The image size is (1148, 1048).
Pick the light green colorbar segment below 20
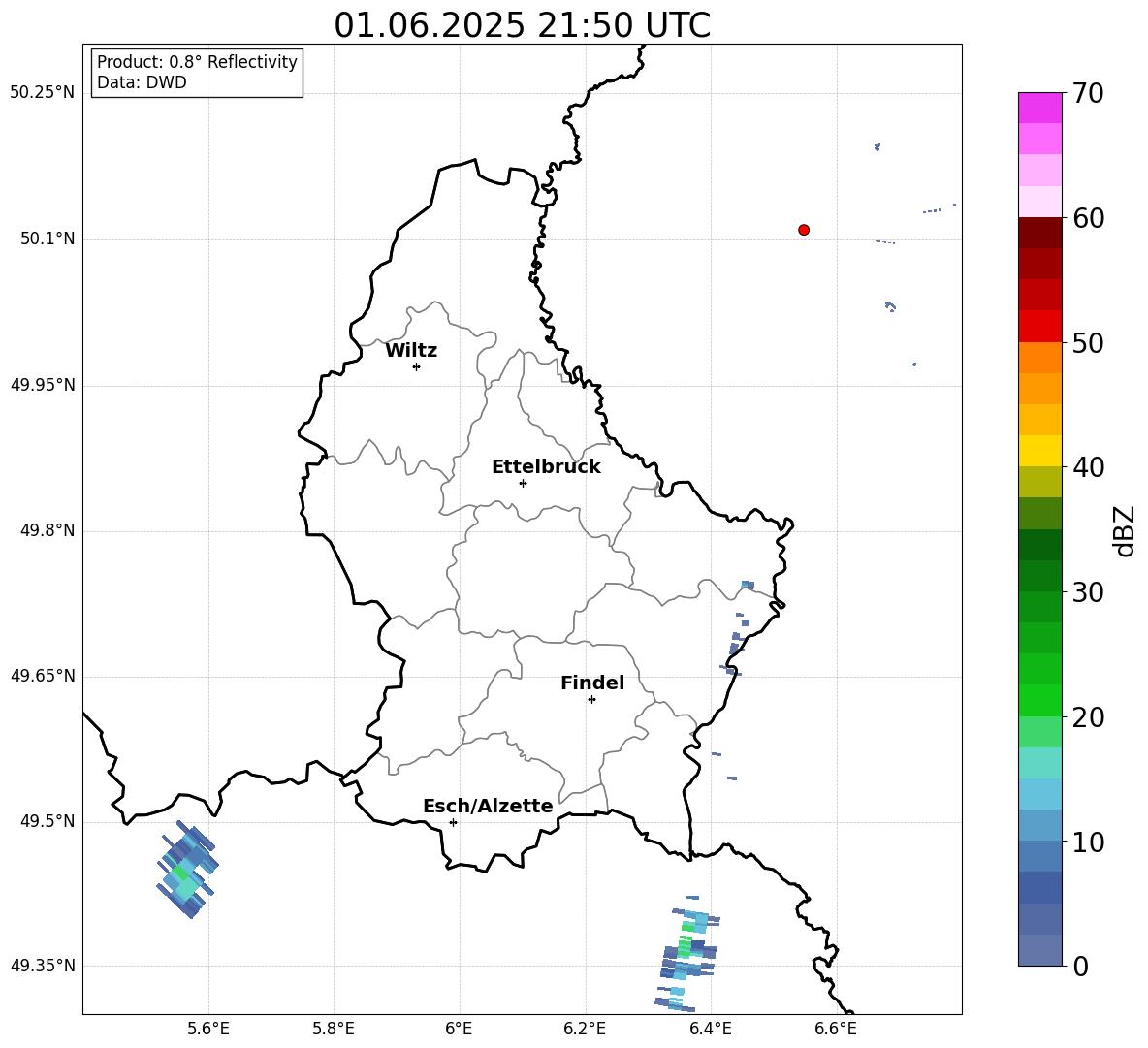(x=1039, y=732)
